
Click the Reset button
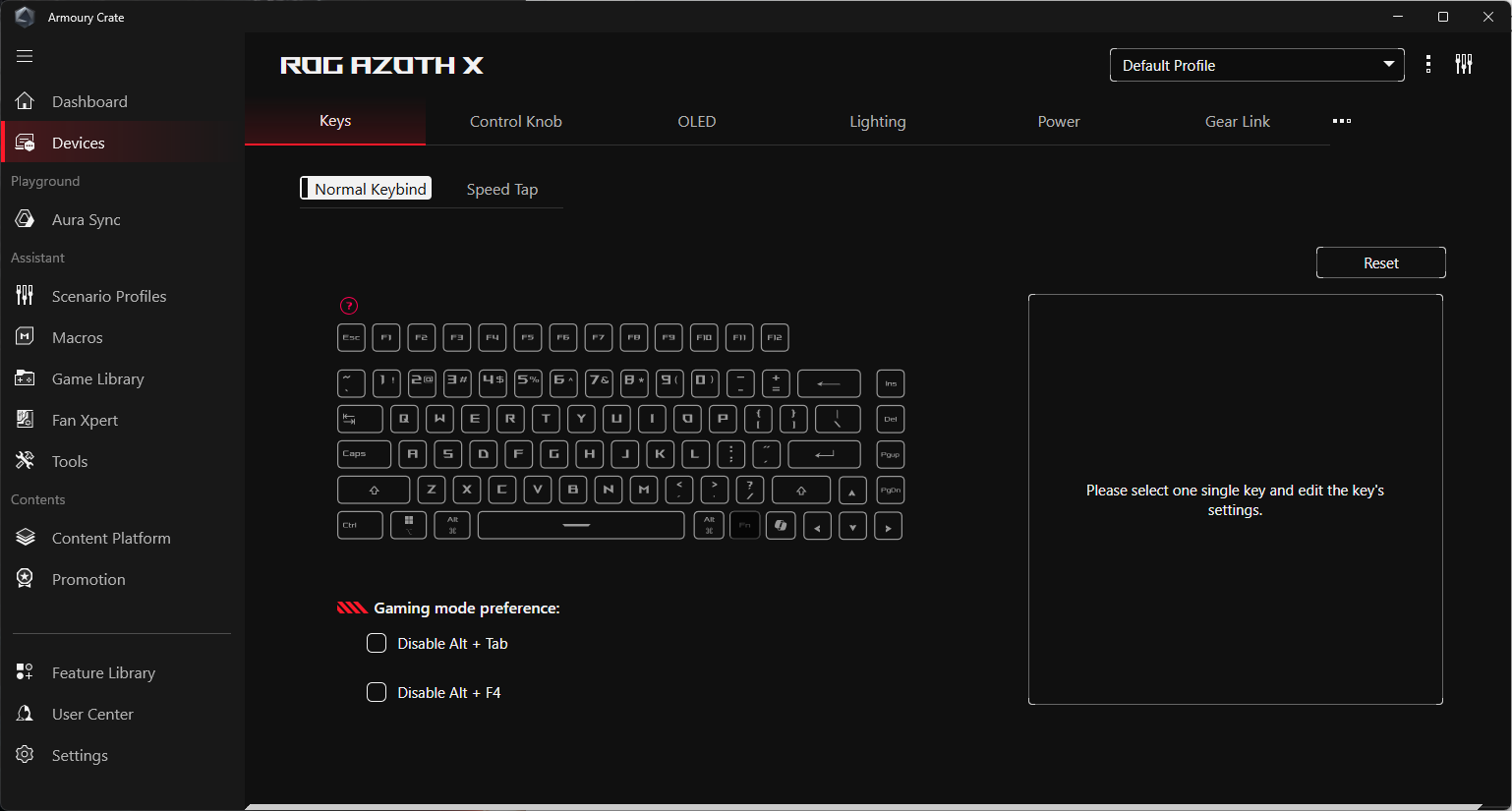(1380, 263)
